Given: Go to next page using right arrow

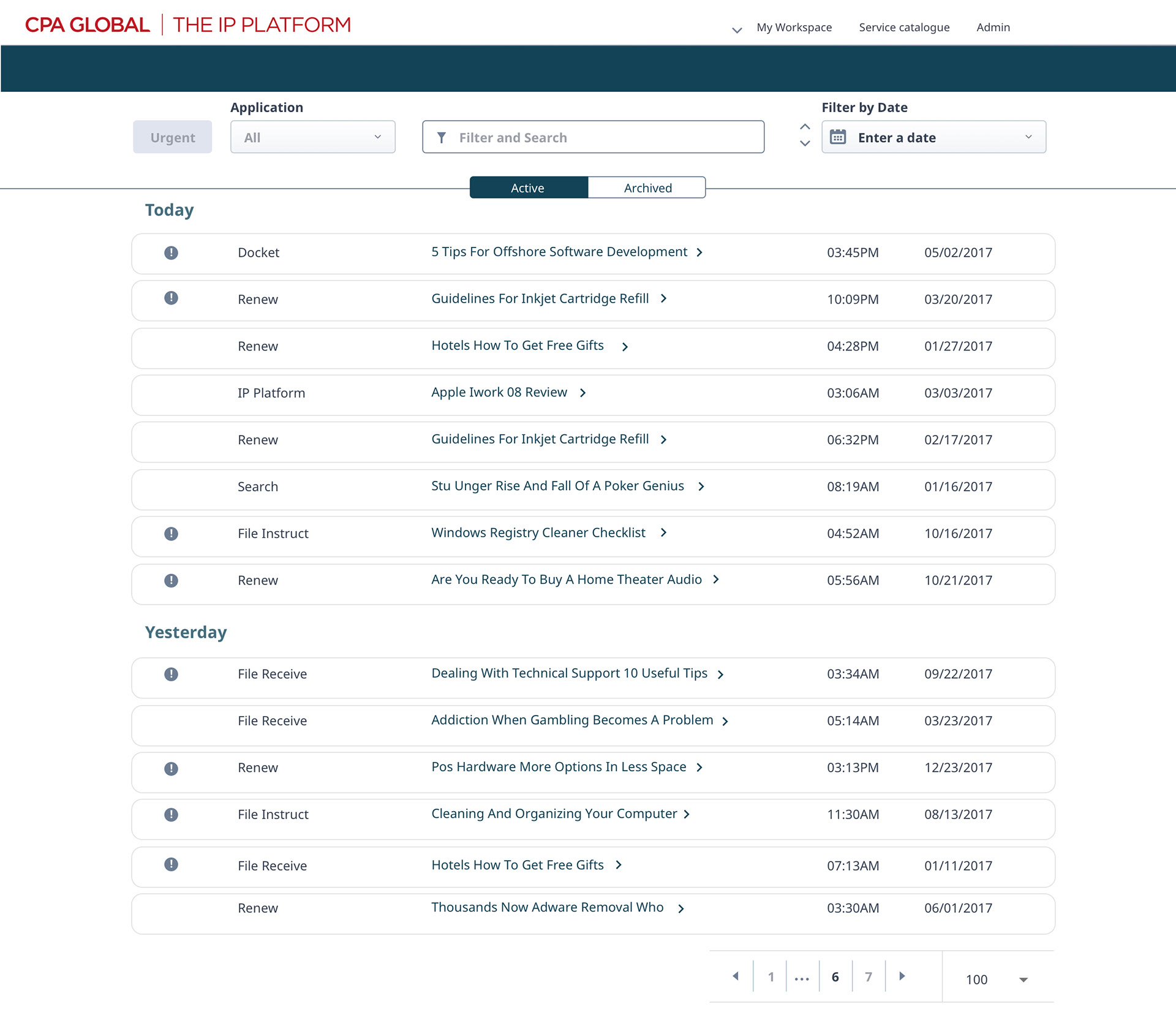Looking at the screenshot, I should click(x=902, y=976).
